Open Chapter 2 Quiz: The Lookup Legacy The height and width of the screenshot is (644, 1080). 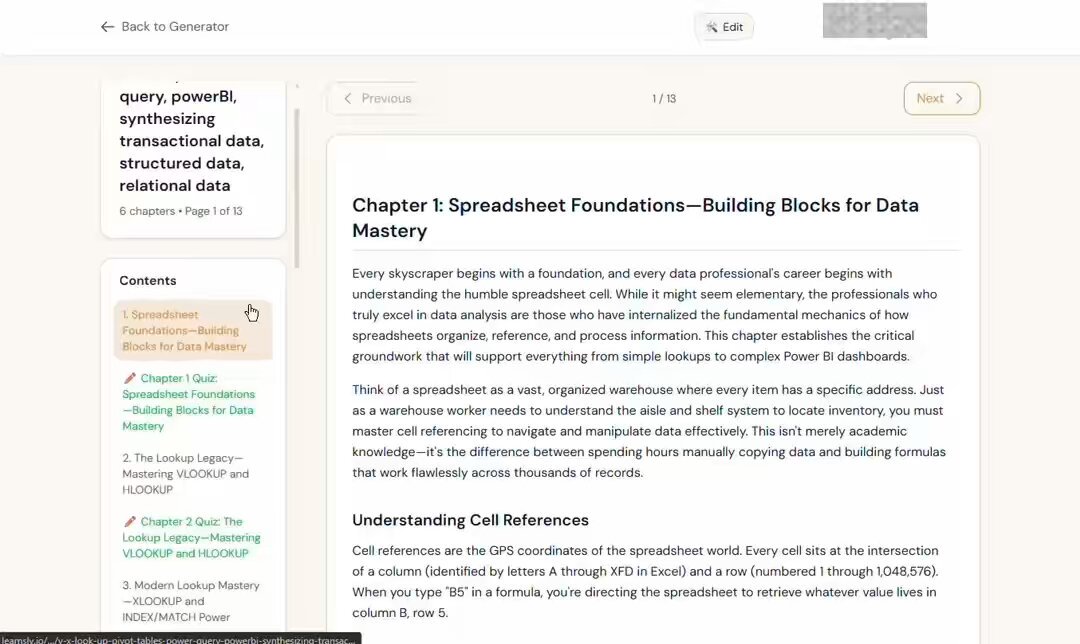coord(190,537)
